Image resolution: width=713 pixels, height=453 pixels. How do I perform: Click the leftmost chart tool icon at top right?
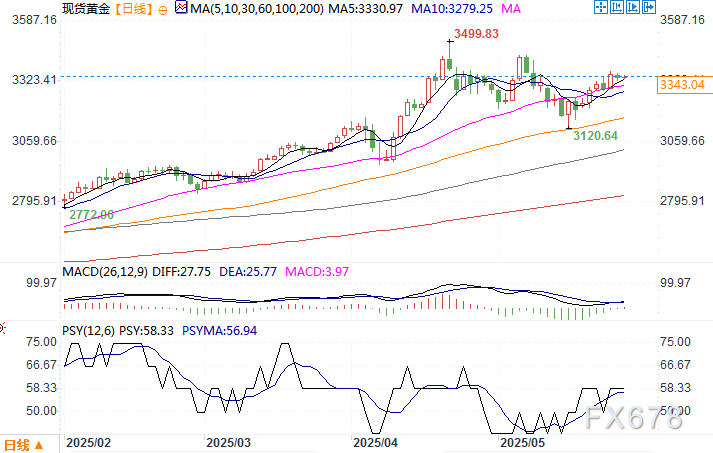[602, 8]
